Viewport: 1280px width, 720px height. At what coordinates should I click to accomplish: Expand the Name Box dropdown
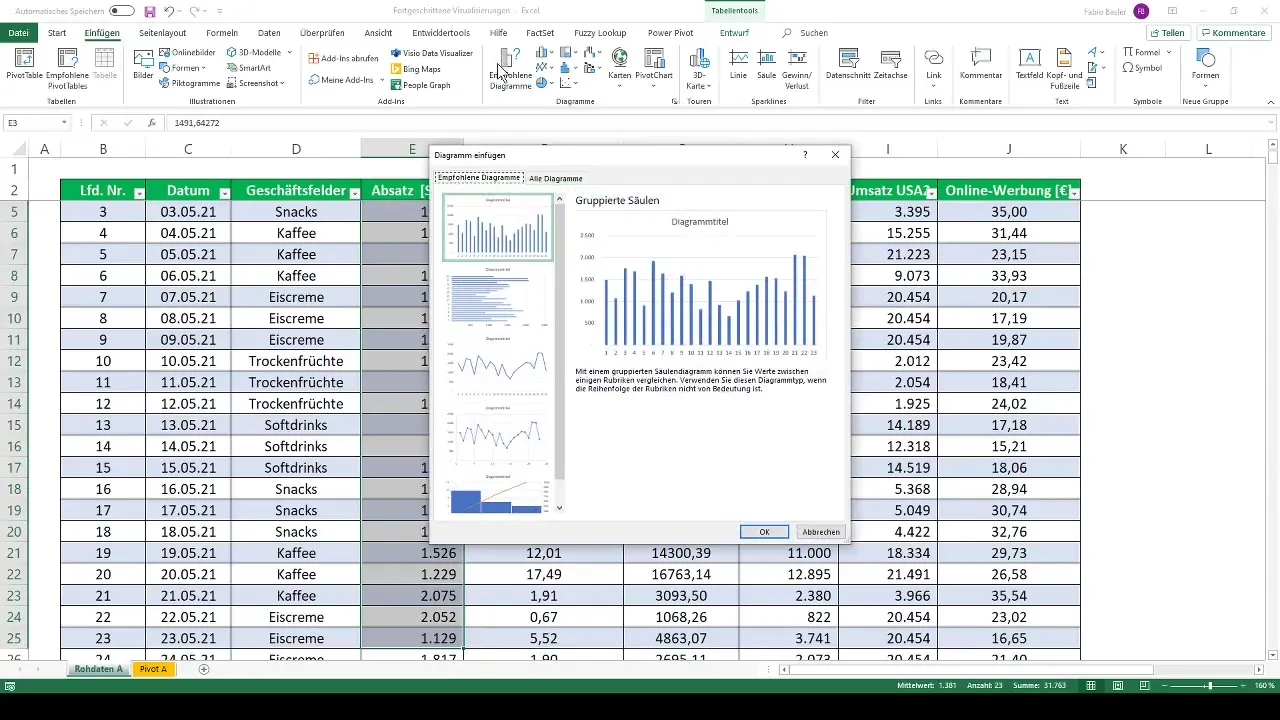(64, 123)
